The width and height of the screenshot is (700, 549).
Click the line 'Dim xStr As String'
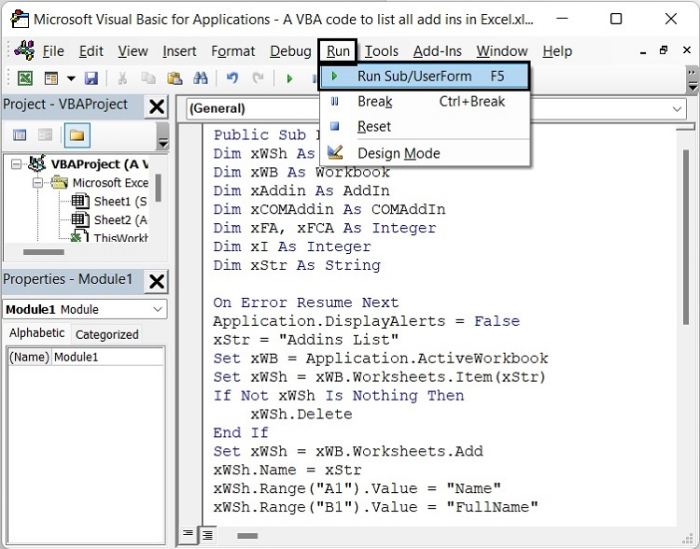pos(297,266)
